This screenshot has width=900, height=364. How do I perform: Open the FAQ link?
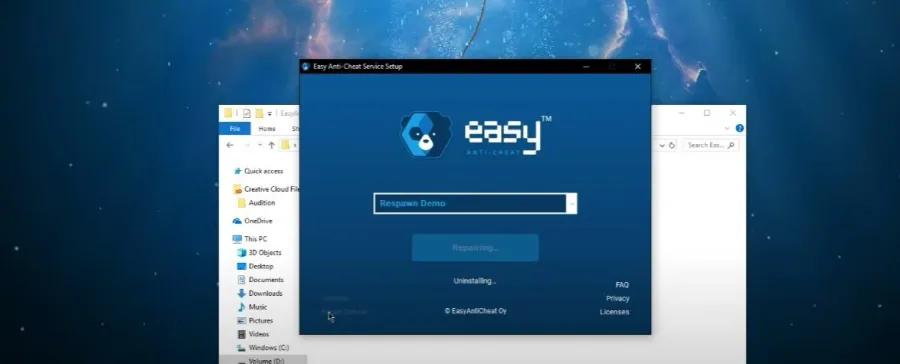coord(622,285)
